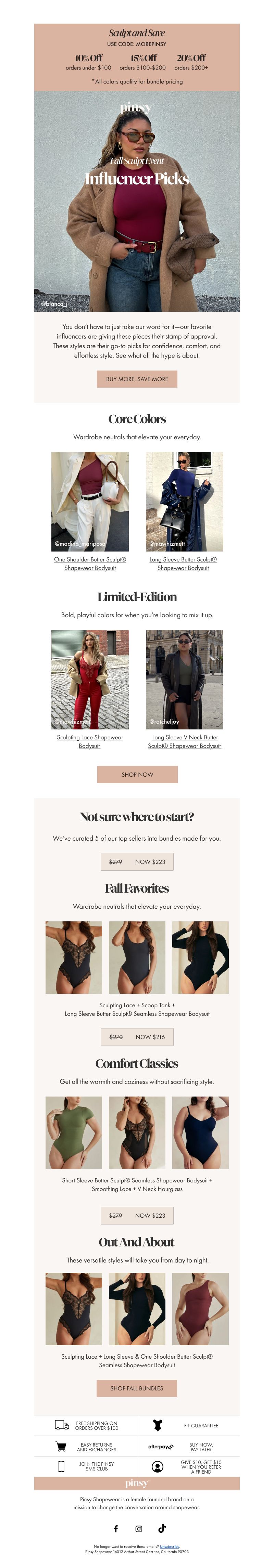The height and width of the screenshot is (1568, 274).
Task: Click the bodysuit Fit Guarantee icon
Action: pos(158,1425)
